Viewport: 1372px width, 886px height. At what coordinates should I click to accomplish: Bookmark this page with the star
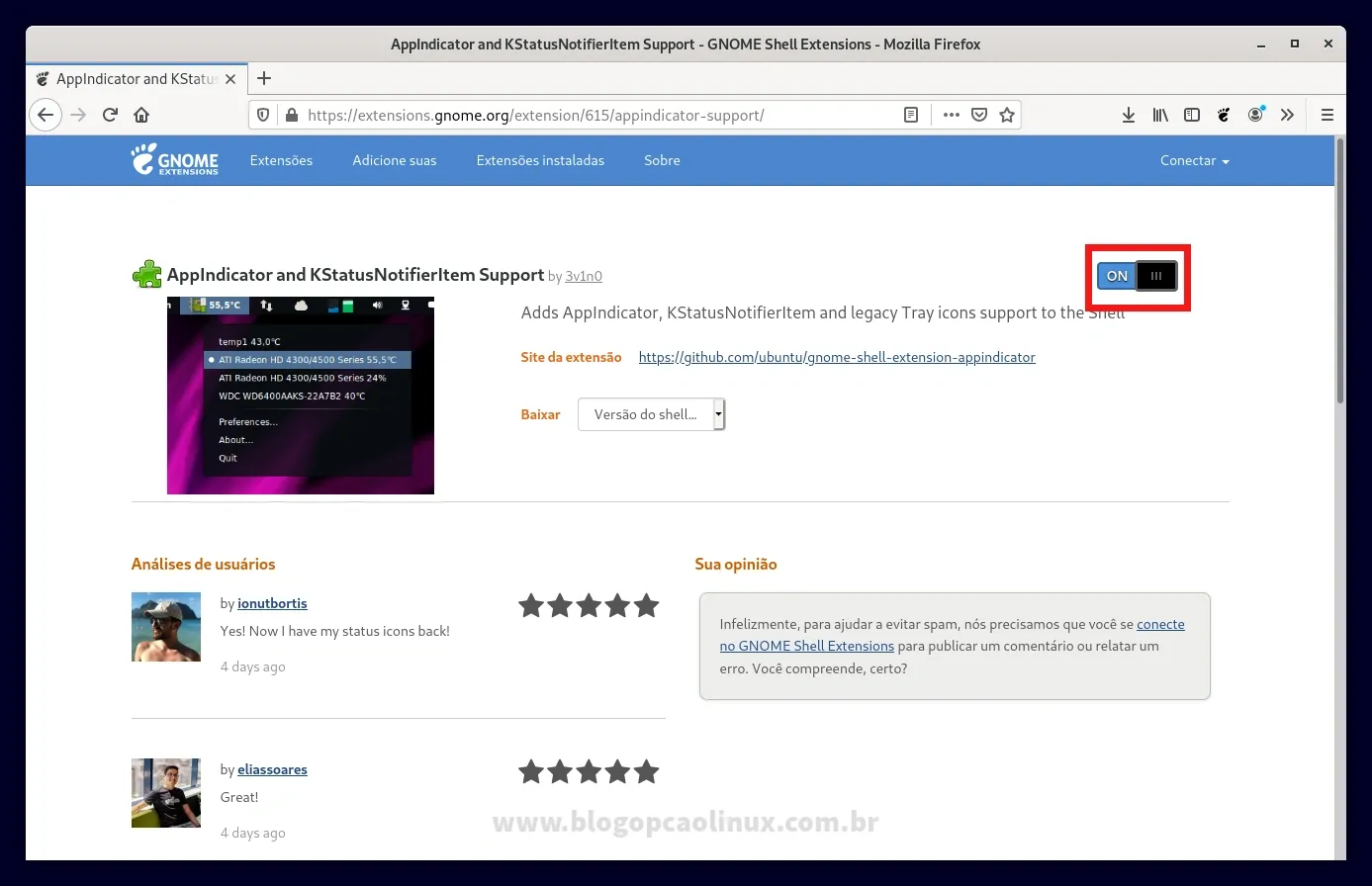coord(1007,115)
